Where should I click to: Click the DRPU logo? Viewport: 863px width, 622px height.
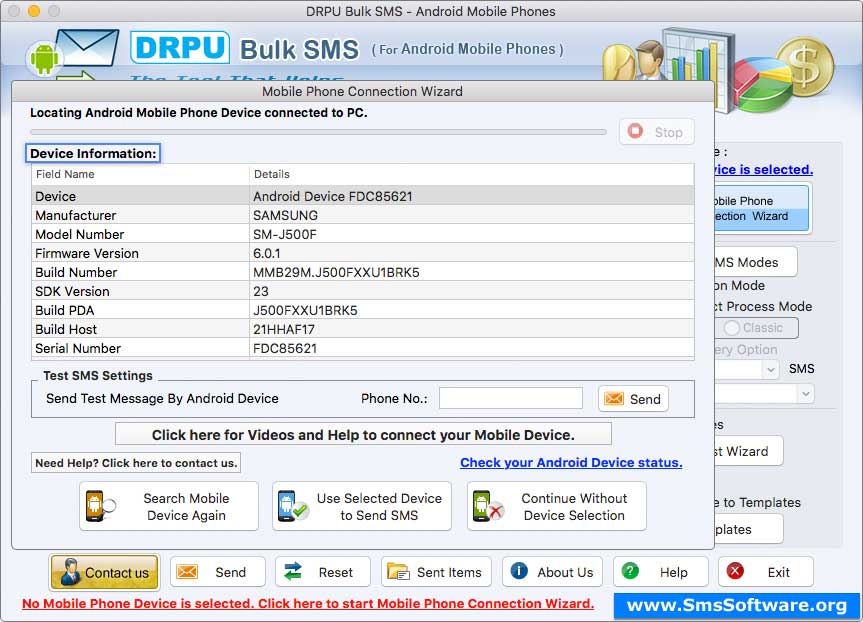tap(180, 48)
